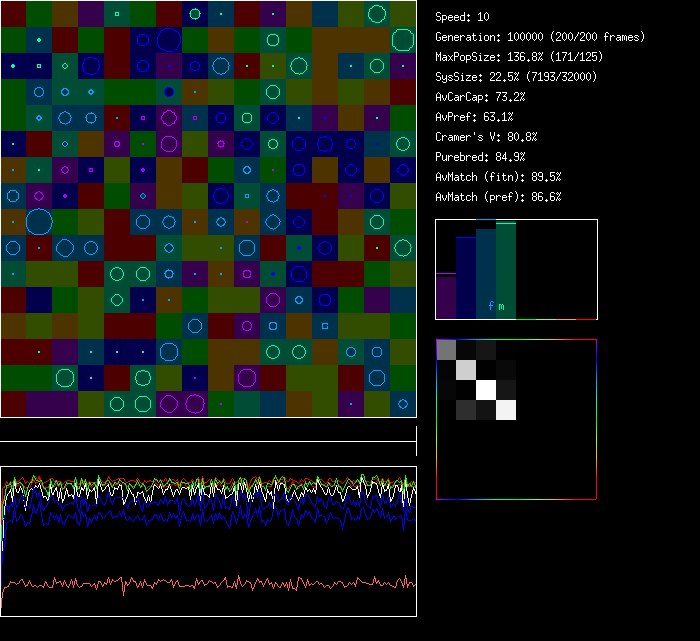Click the Generation counter text
The height and width of the screenshot is (641, 700).
(540, 37)
